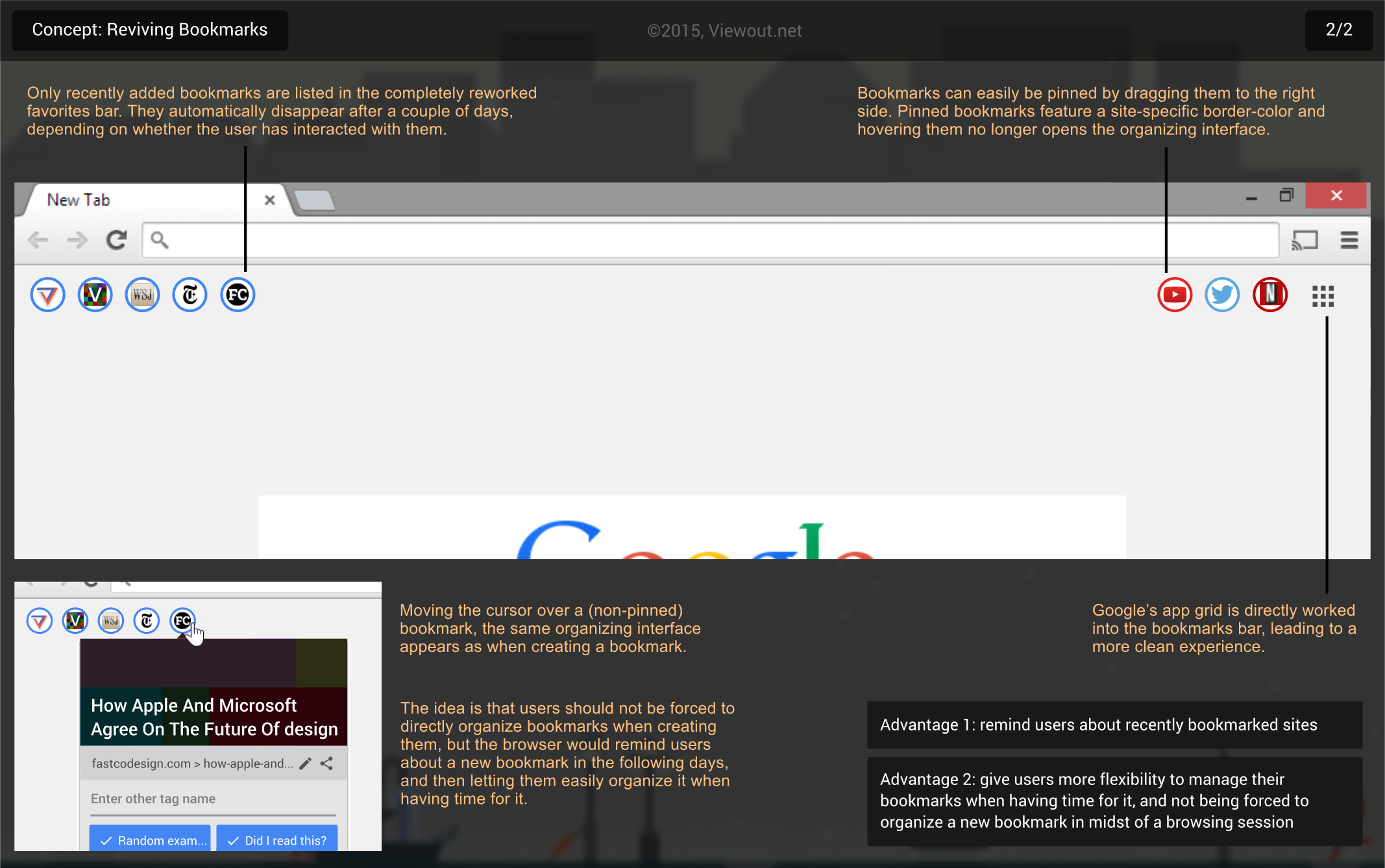
Task: Click the NY Times bookmark in the small preview
Action: point(147,621)
